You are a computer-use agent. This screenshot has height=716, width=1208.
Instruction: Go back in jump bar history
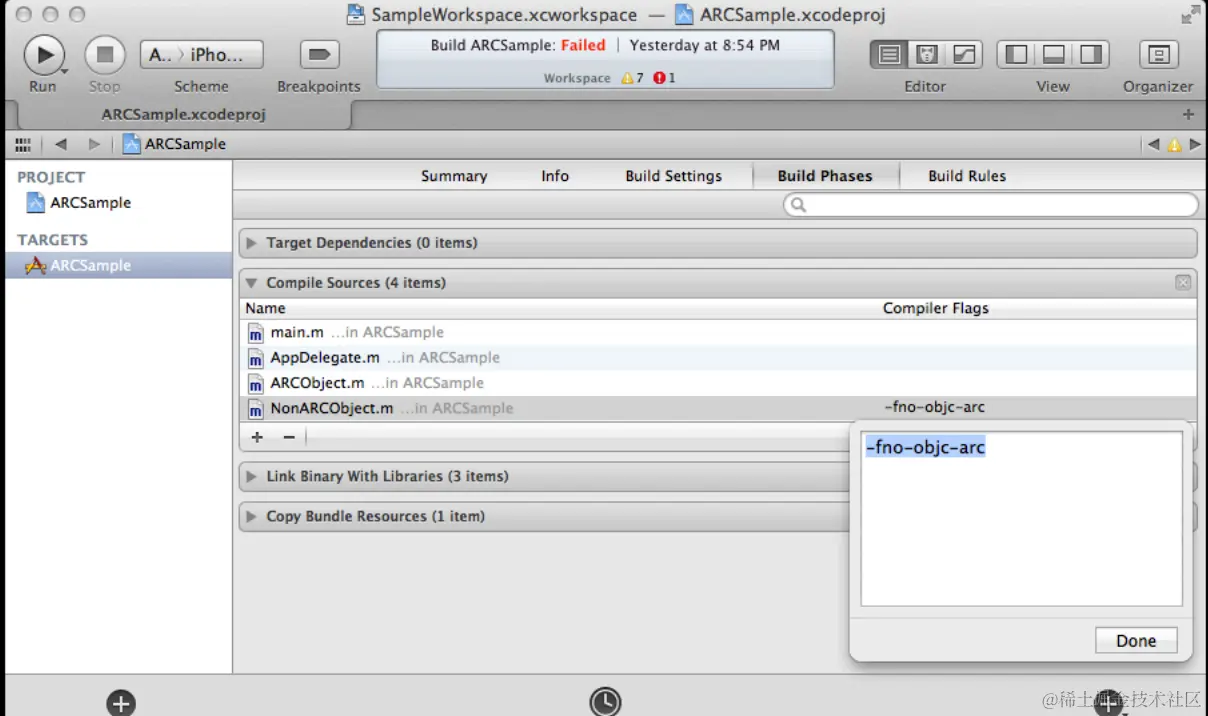tap(61, 144)
